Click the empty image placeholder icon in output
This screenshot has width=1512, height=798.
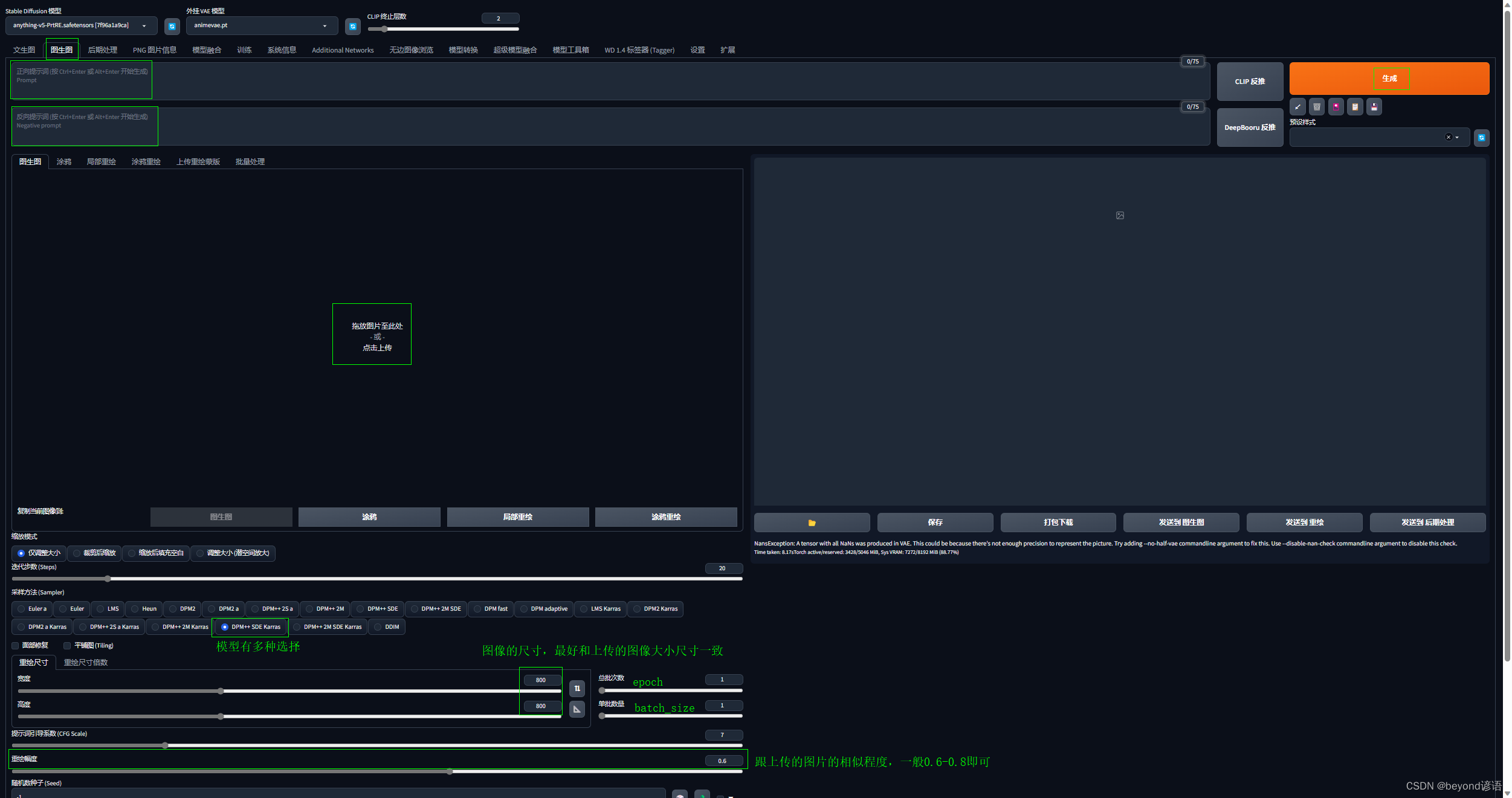coord(1120,216)
